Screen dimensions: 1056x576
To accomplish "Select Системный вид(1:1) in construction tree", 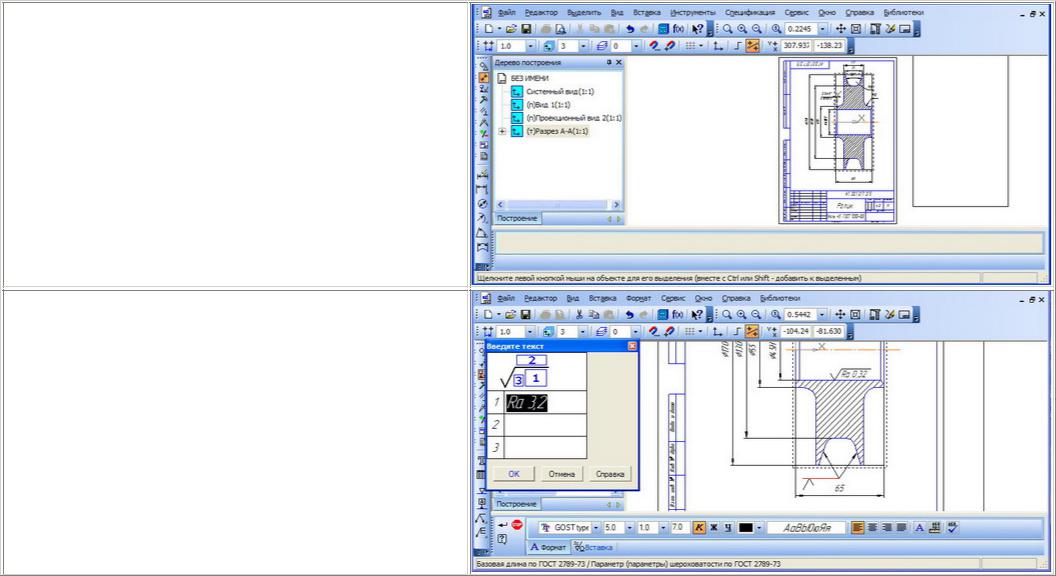I will tap(560, 92).
